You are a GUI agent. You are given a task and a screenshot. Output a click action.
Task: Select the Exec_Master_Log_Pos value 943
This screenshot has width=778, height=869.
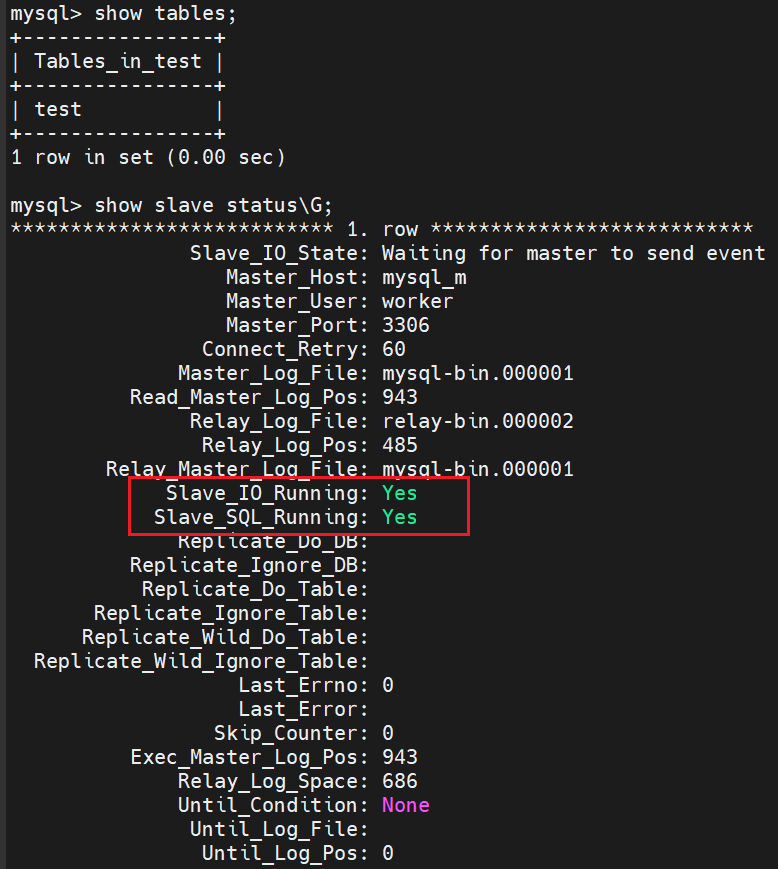pyautogui.click(x=400, y=756)
